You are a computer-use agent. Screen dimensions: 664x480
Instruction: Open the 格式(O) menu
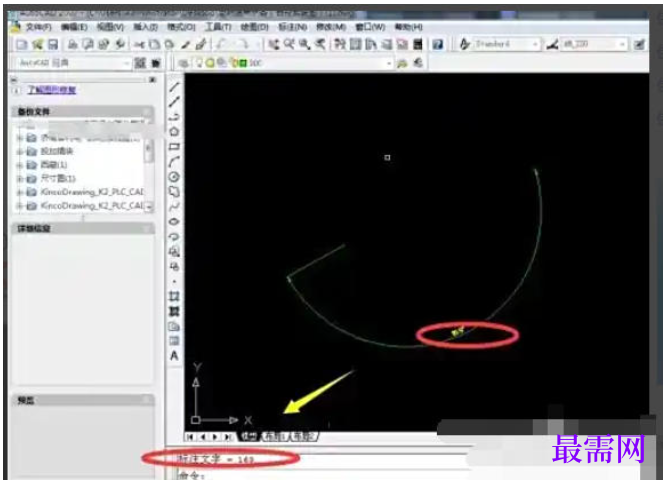point(181,27)
